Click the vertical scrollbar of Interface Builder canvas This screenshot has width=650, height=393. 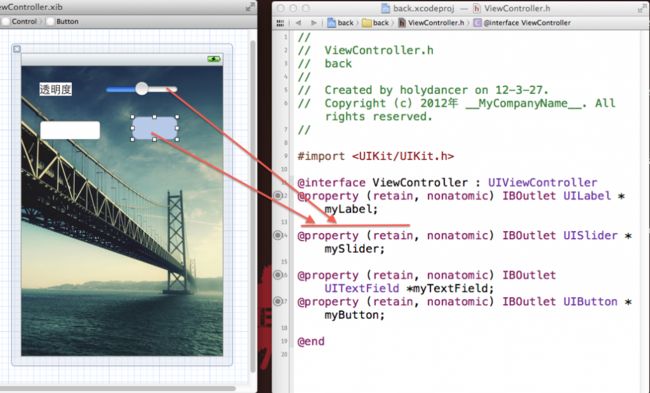pyautogui.click(x=253, y=206)
